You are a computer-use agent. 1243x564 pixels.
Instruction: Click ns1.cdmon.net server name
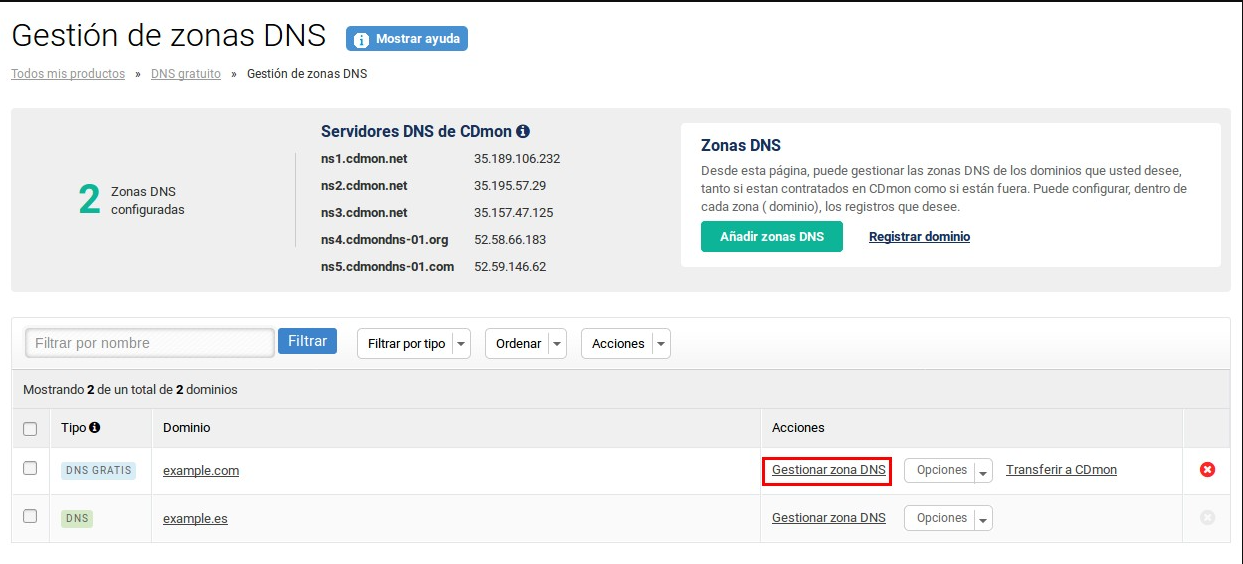pyautogui.click(x=364, y=159)
